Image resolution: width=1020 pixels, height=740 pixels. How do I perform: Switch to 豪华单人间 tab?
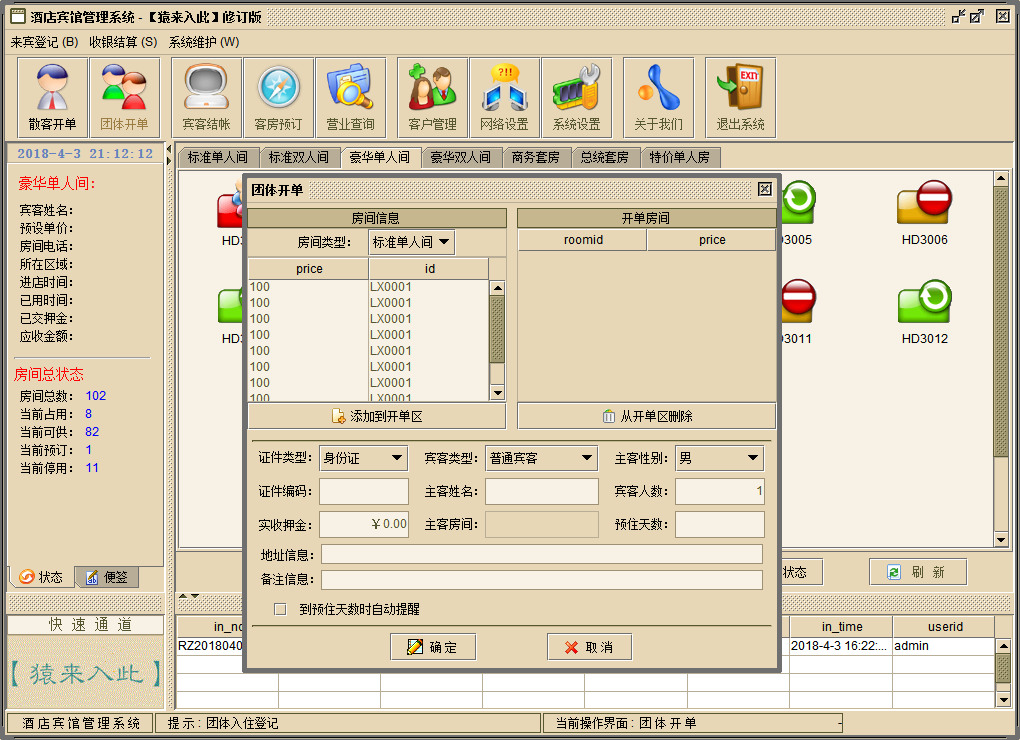click(x=380, y=157)
